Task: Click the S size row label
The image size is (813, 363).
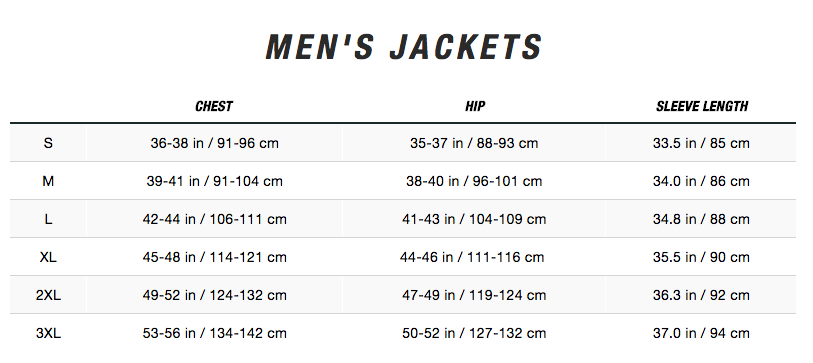Action: coord(48,143)
